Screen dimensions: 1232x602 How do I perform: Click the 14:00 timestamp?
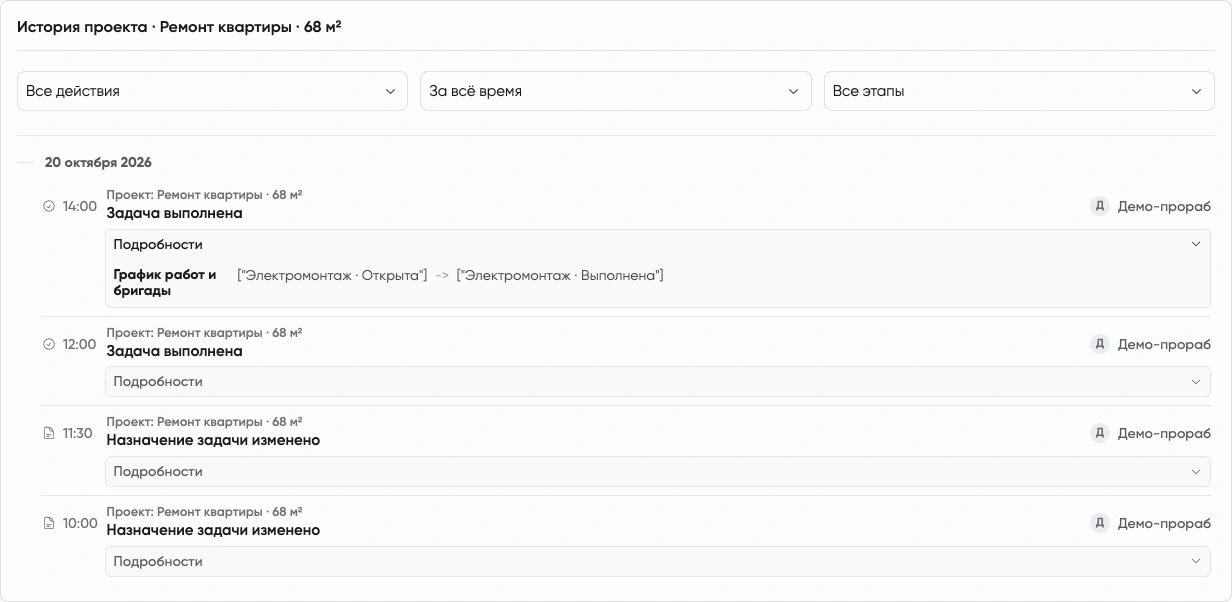80,206
